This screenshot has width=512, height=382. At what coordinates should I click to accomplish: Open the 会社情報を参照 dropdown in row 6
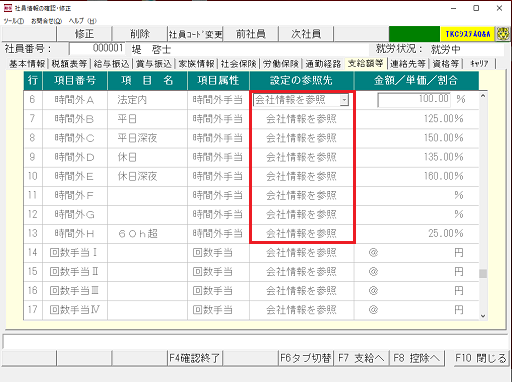coord(344,100)
